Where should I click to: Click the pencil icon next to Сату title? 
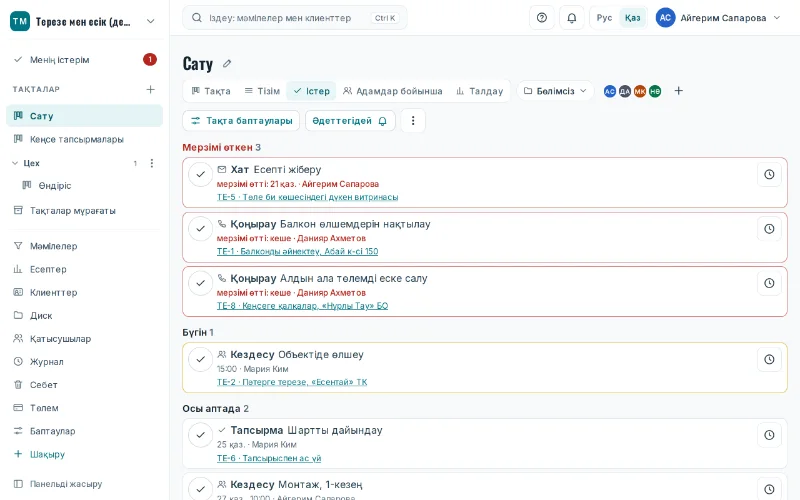227,64
